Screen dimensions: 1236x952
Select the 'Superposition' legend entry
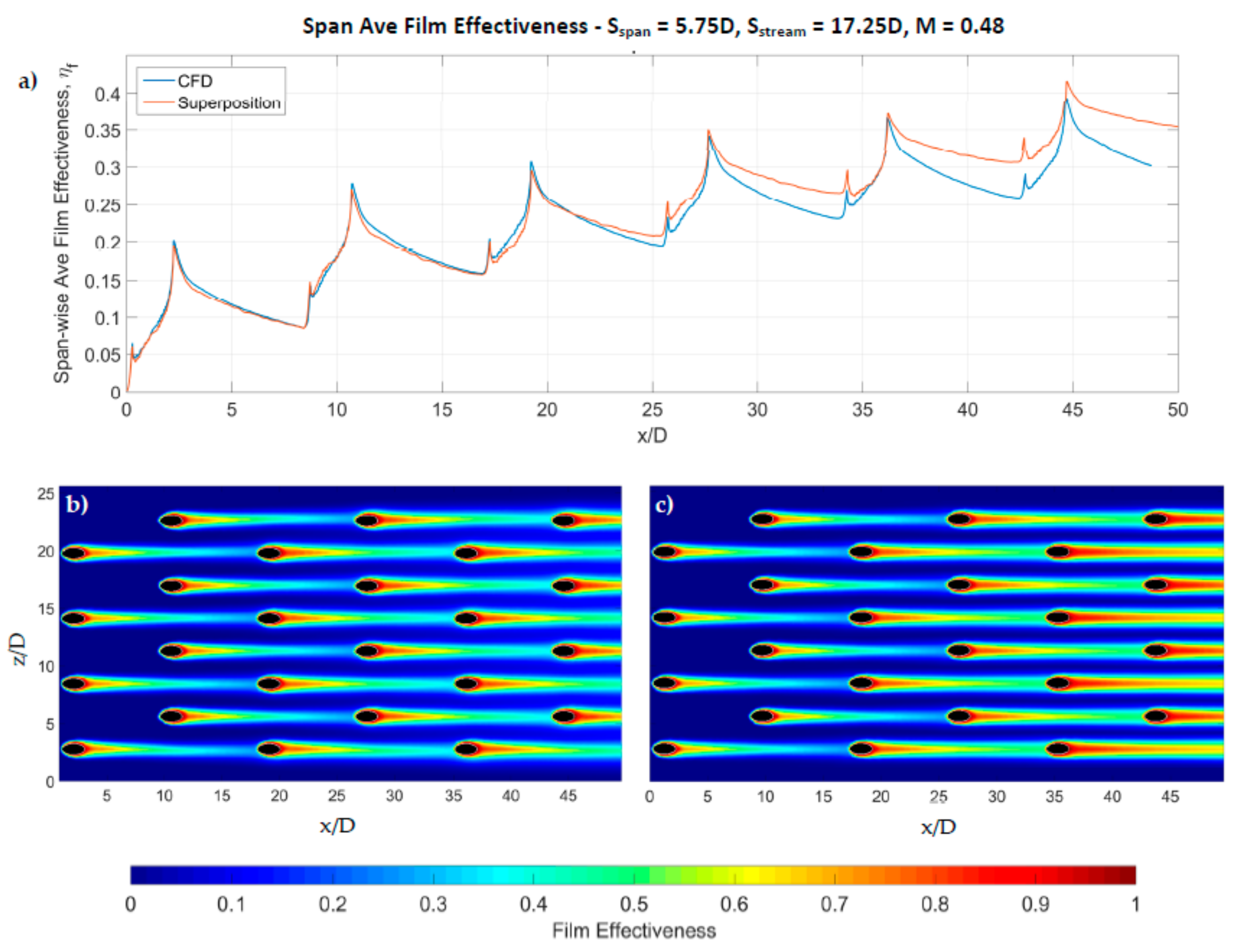[212, 103]
